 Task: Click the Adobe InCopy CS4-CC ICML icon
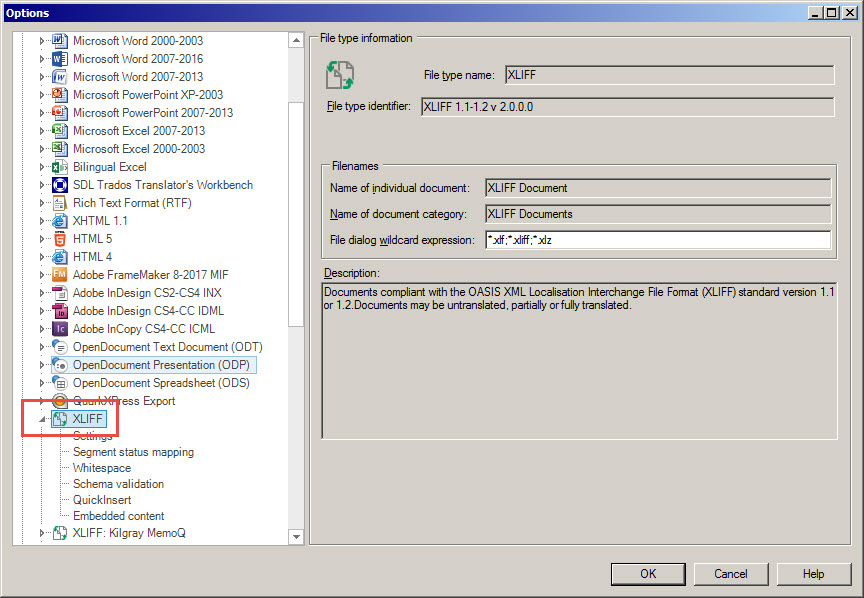click(60, 329)
